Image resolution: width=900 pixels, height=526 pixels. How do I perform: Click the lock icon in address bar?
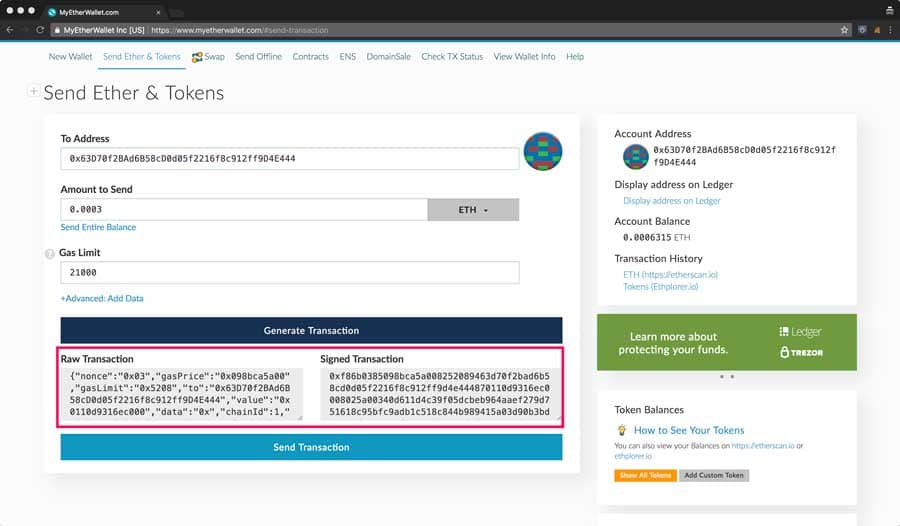click(57, 30)
